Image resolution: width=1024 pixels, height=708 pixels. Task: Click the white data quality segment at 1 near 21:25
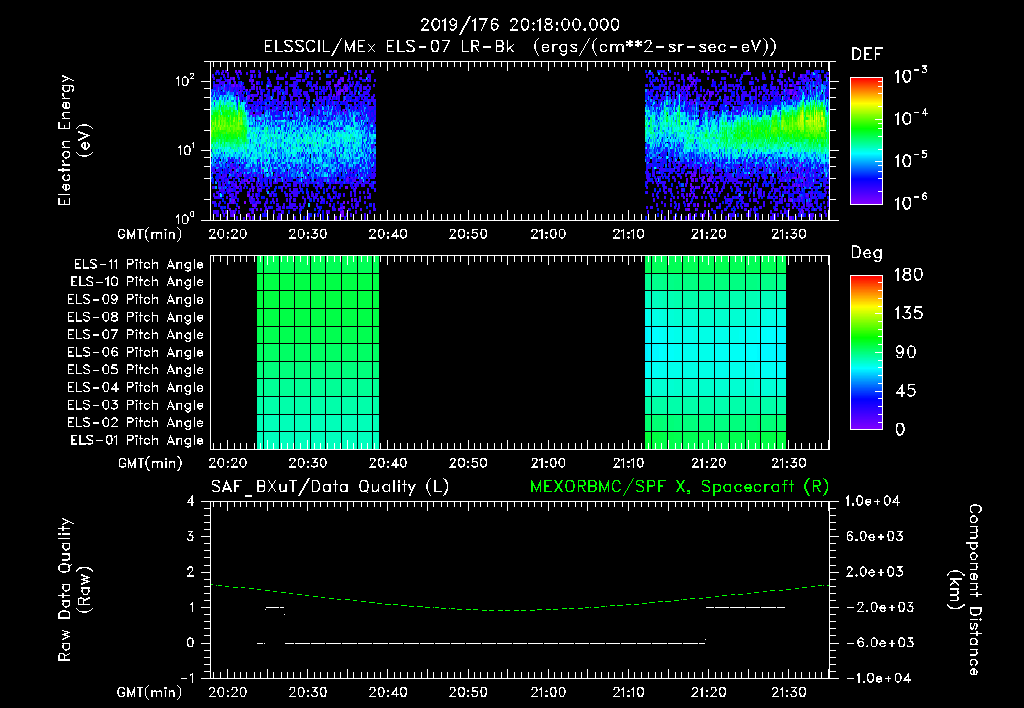(x=745, y=607)
